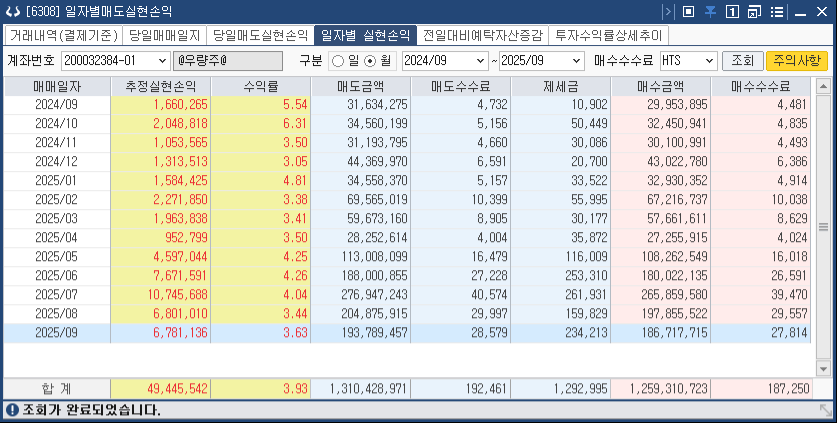This screenshot has width=837, height=423.
Task: Open the 계좌번호 account dropdown
Action: (163, 61)
